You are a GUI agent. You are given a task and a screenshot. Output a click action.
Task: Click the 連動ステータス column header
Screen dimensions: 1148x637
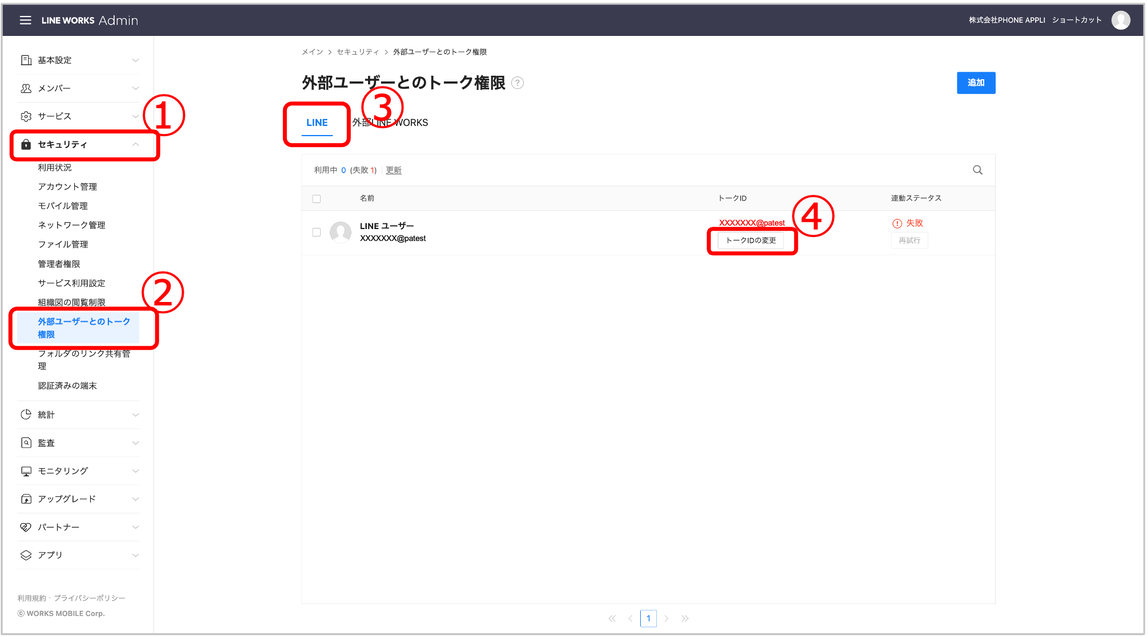tap(916, 198)
